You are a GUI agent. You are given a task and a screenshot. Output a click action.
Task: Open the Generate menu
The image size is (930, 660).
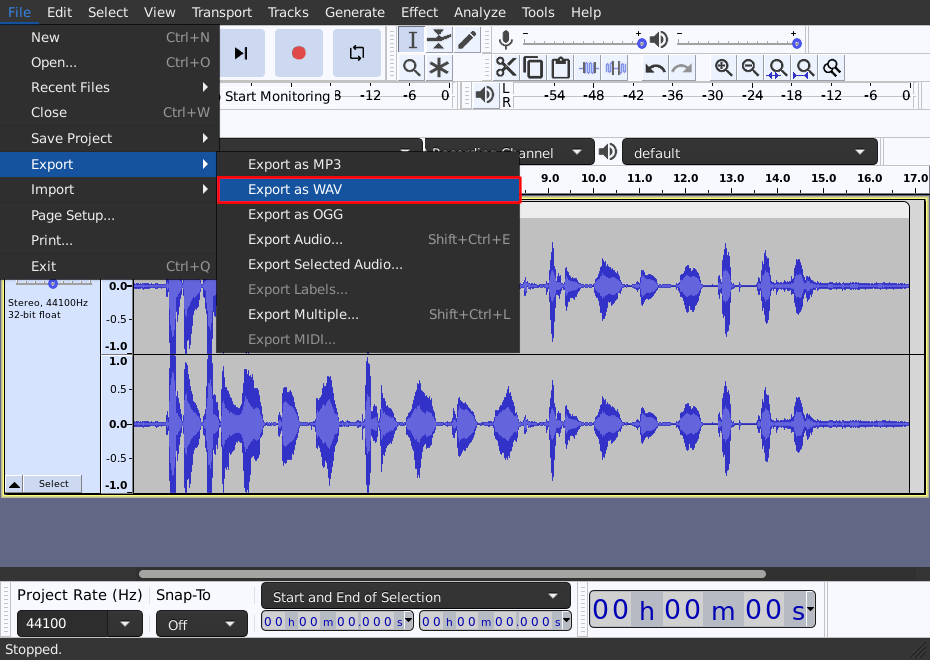click(355, 12)
